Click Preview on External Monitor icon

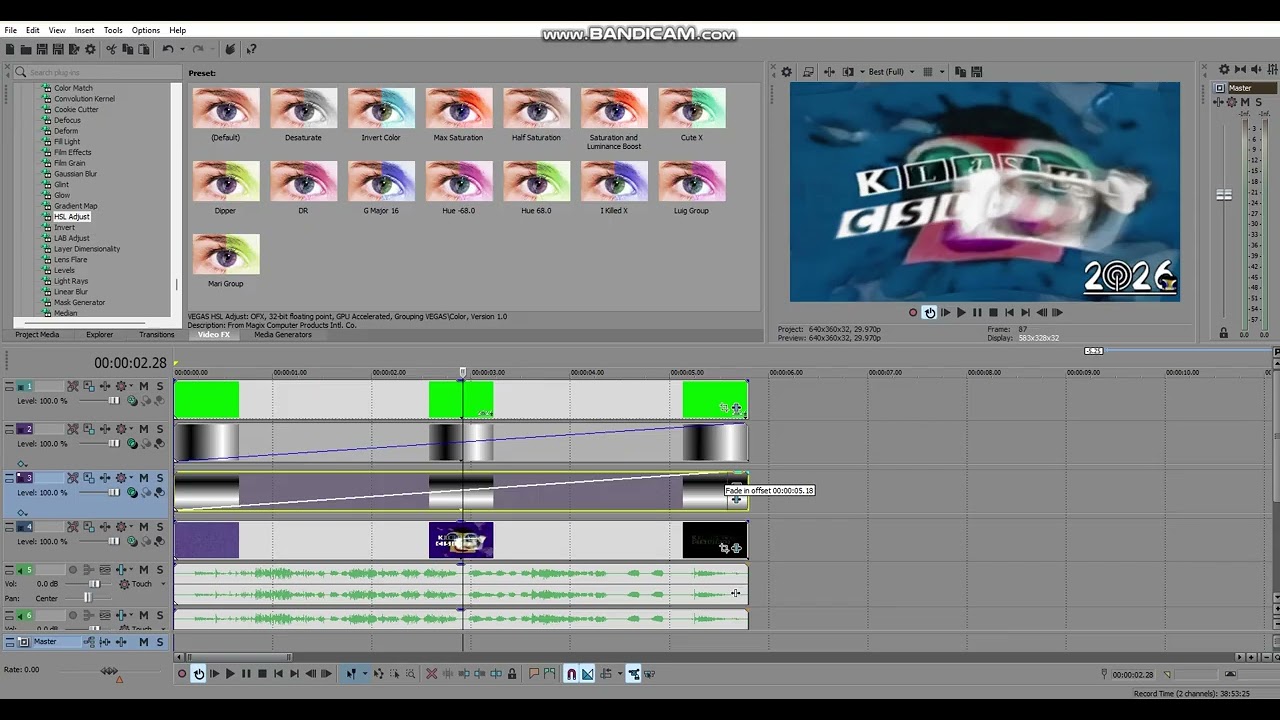click(x=808, y=72)
